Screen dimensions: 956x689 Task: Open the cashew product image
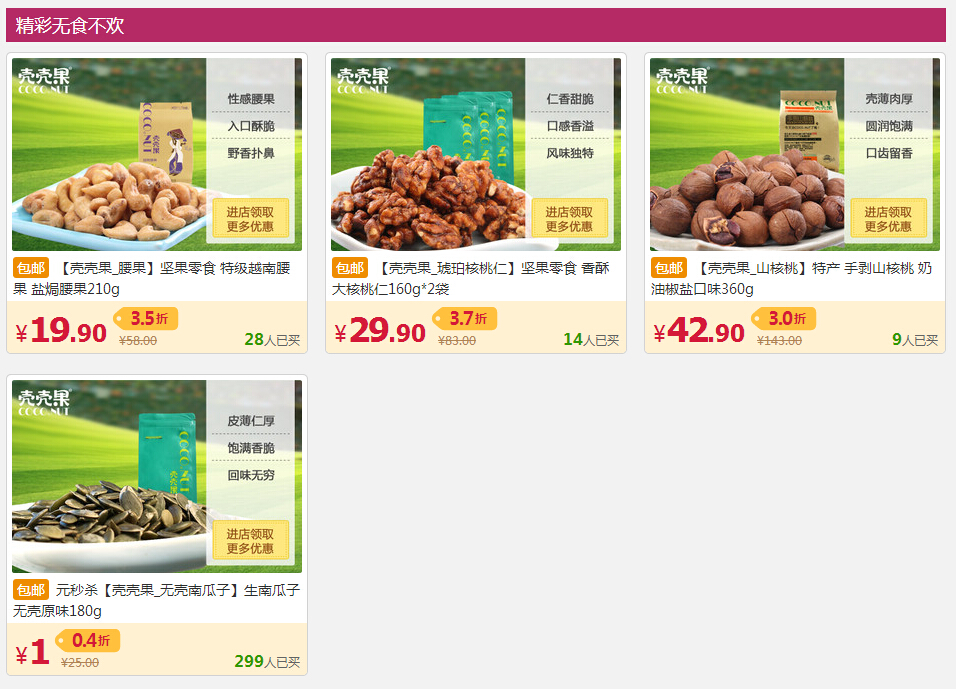pyautogui.click(x=157, y=154)
